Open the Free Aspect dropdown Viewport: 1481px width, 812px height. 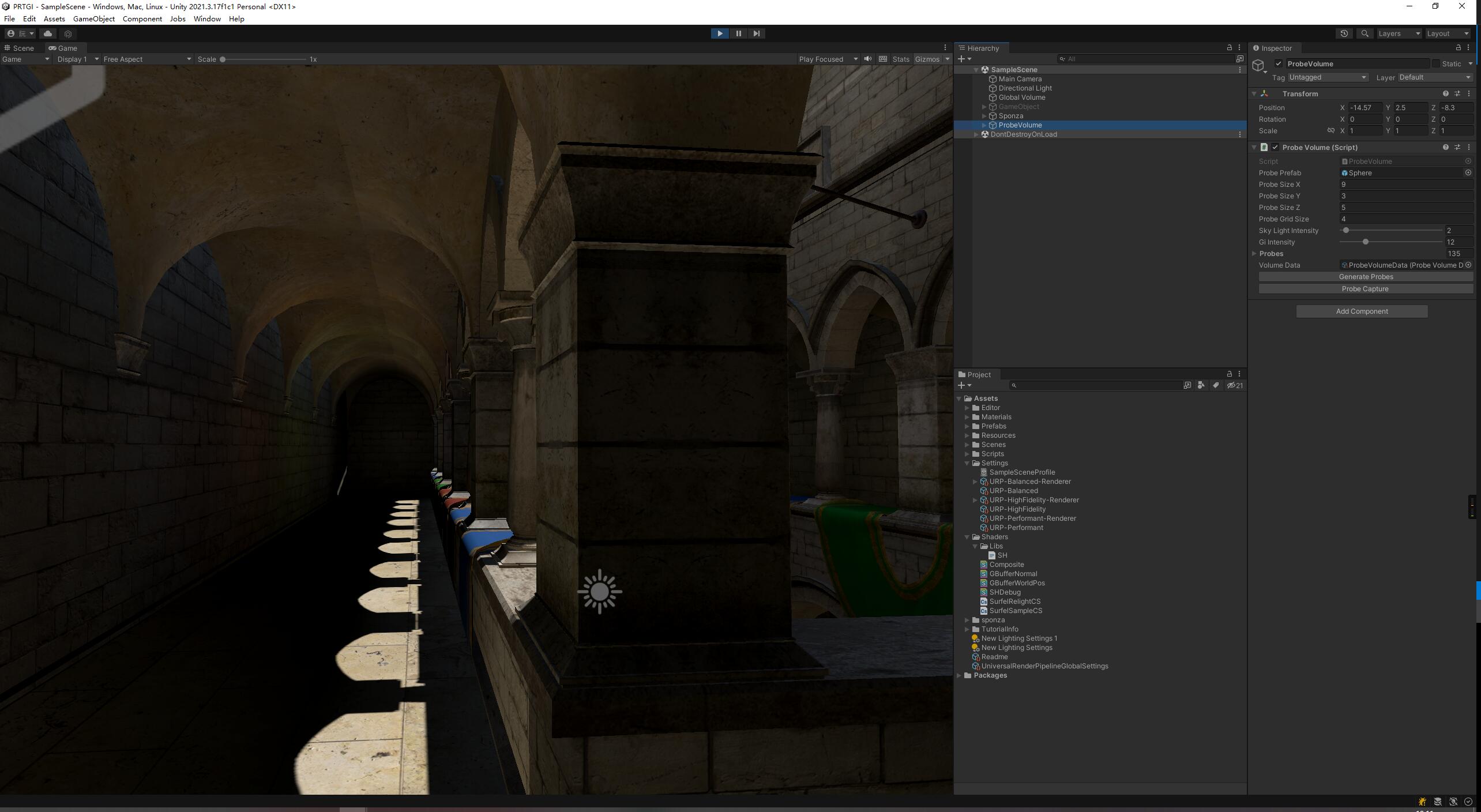[147, 59]
